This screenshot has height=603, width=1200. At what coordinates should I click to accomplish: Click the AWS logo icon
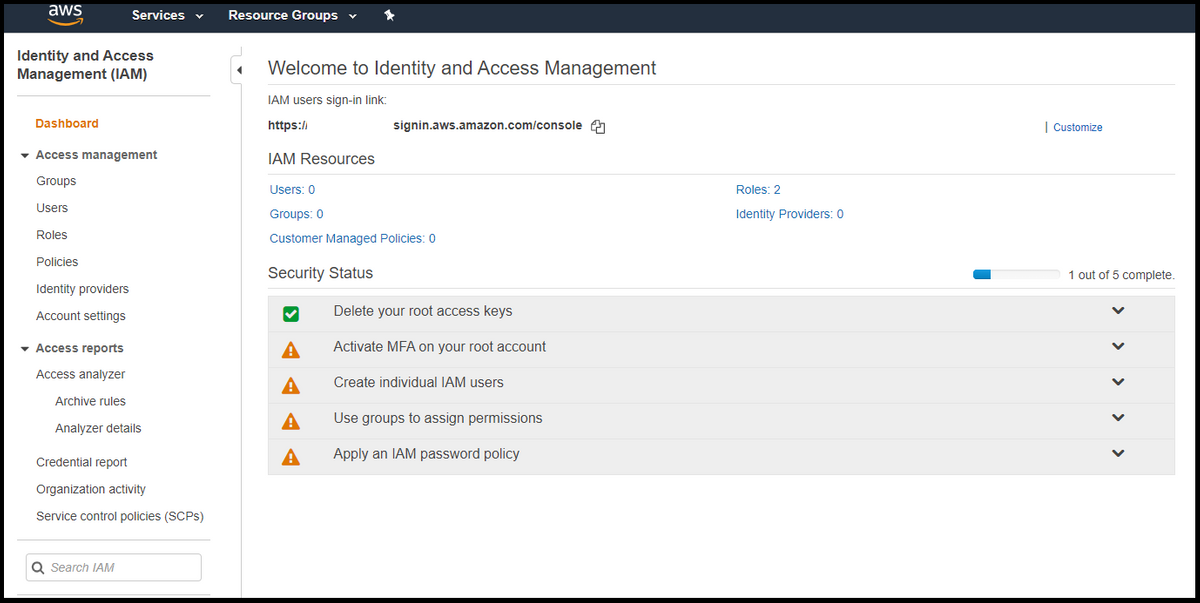(64, 16)
